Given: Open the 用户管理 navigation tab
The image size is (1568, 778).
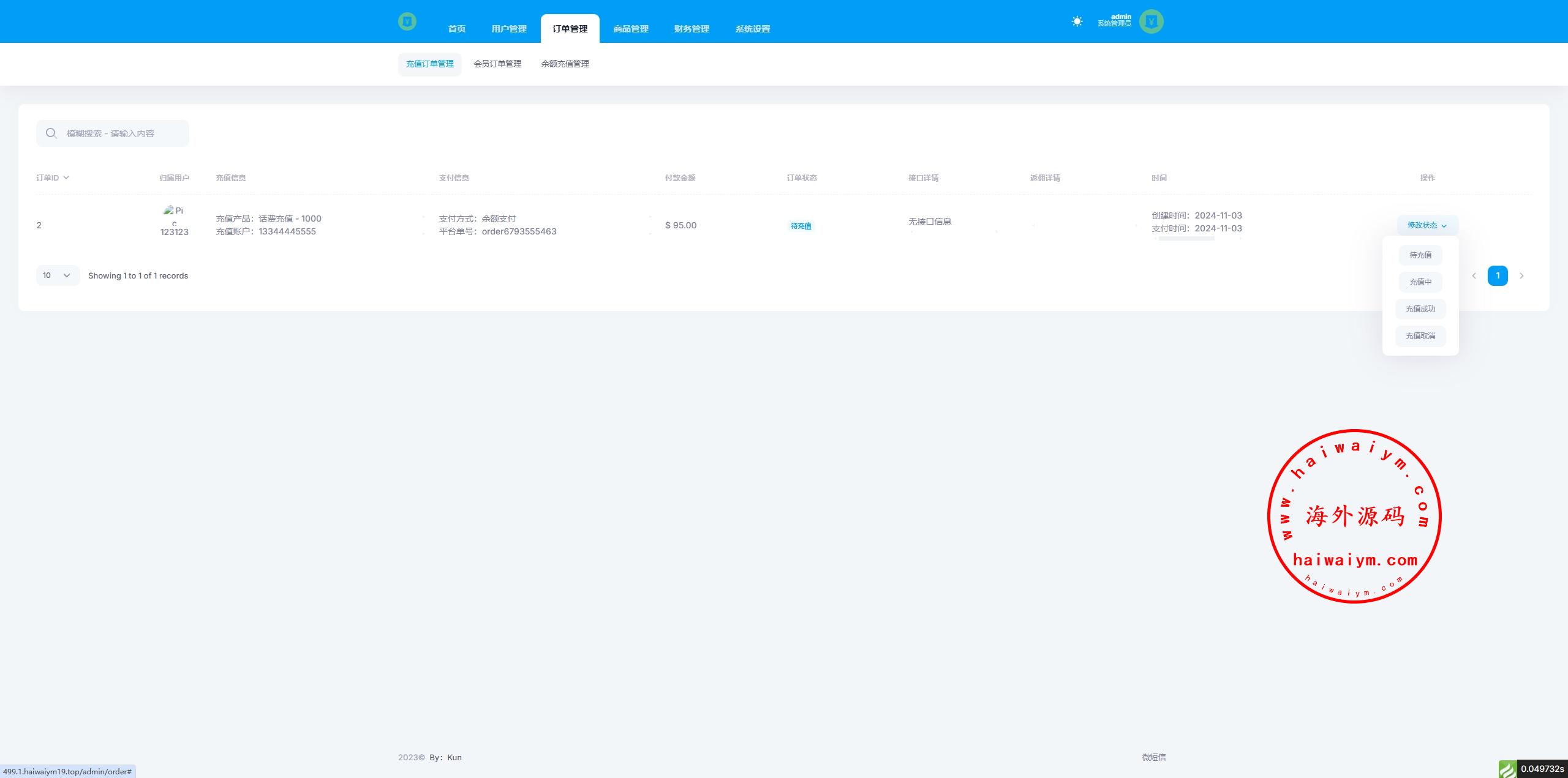Looking at the screenshot, I should pos(509,29).
